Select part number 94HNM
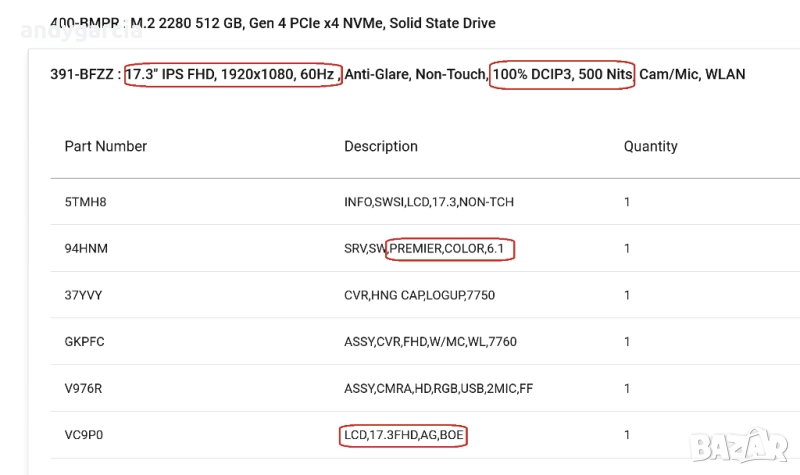The width and height of the screenshot is (800, 475). click(x=85, y=248)
